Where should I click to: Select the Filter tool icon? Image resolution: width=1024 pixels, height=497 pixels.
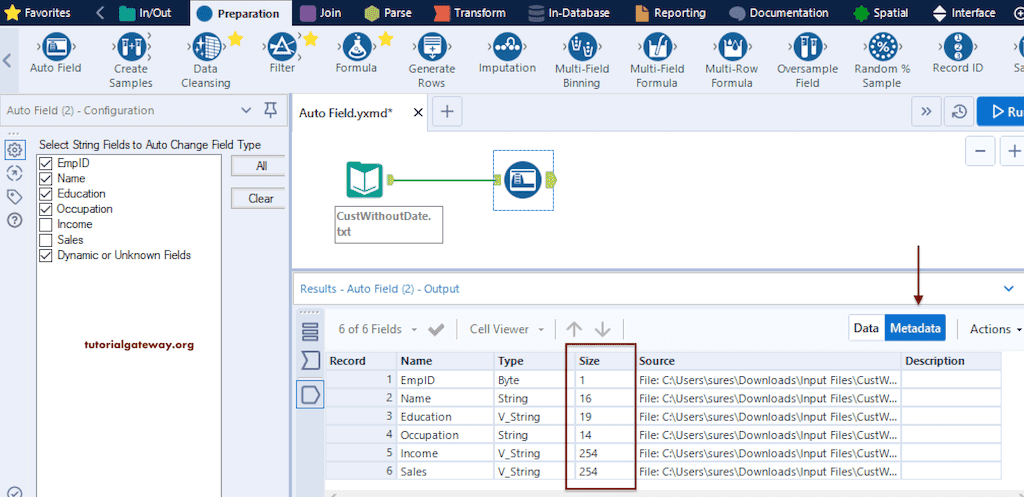[282, 46]
